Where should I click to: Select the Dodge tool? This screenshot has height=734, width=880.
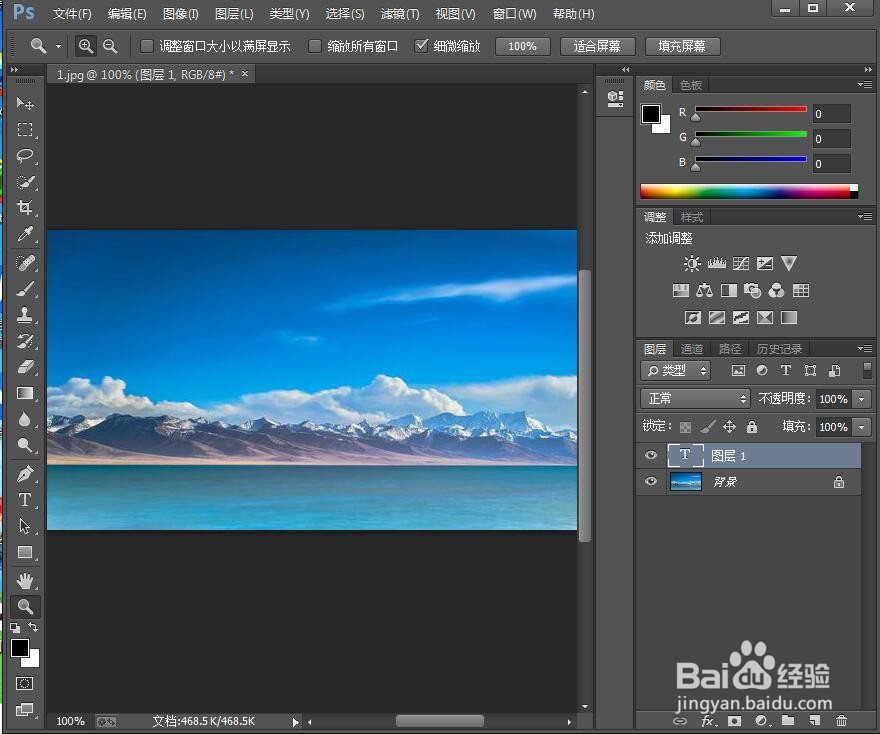pos(25,446)
